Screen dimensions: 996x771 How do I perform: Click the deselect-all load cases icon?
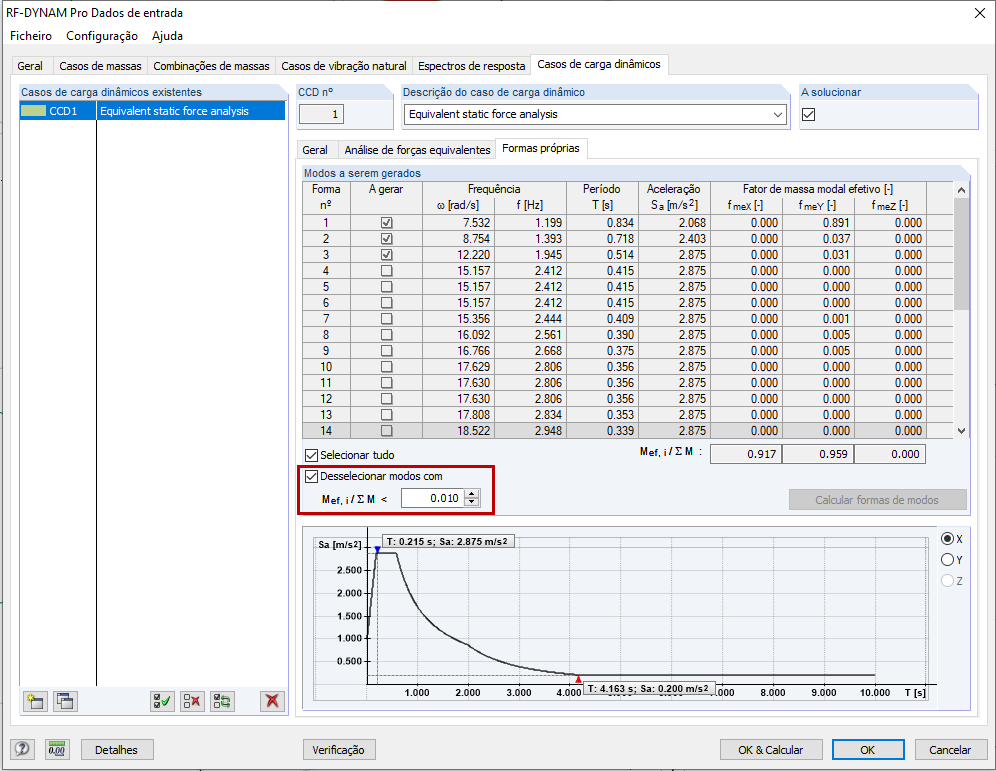click(192, 701)
